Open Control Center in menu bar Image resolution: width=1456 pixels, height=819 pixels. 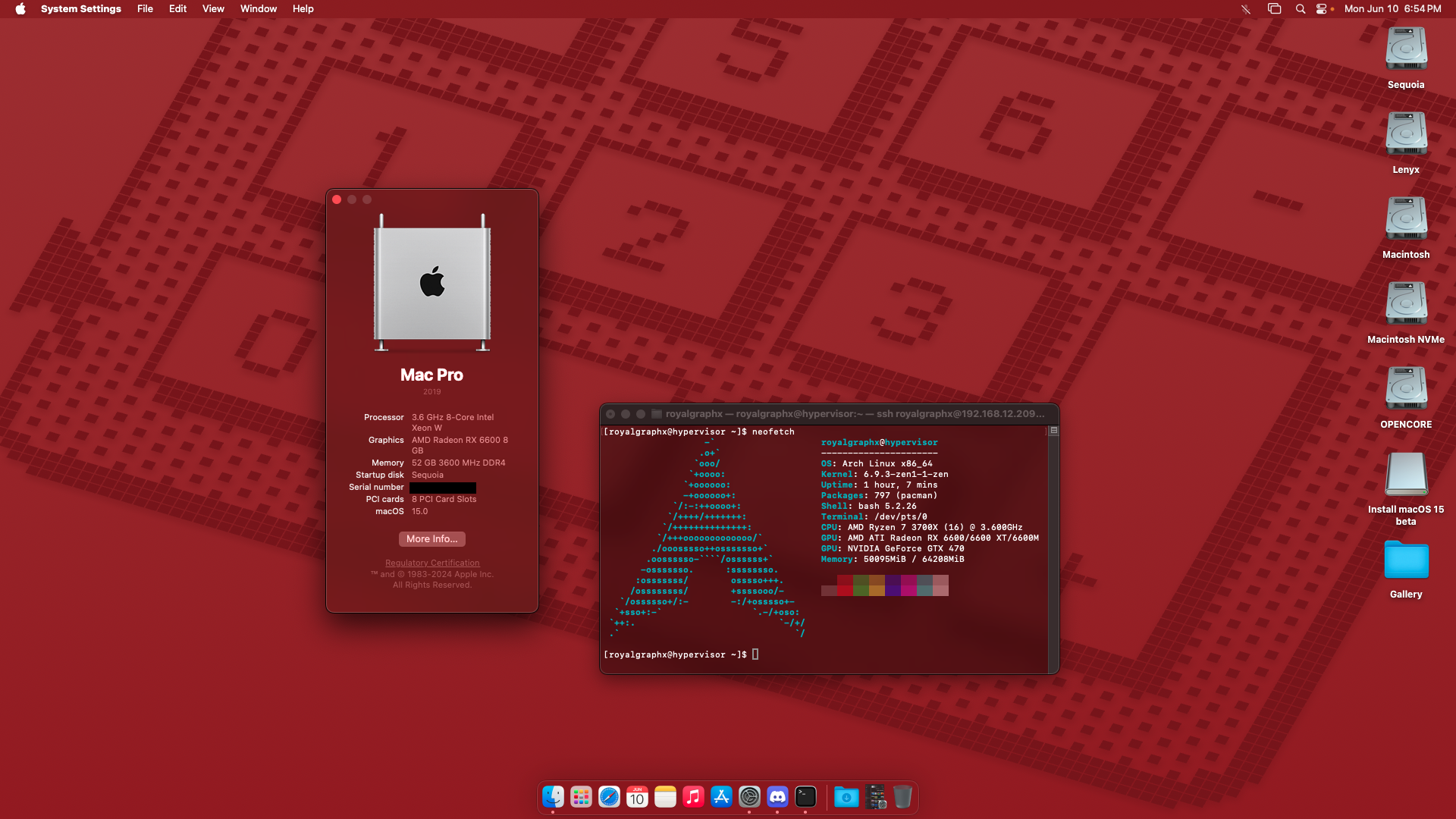tap(1322, 9)
